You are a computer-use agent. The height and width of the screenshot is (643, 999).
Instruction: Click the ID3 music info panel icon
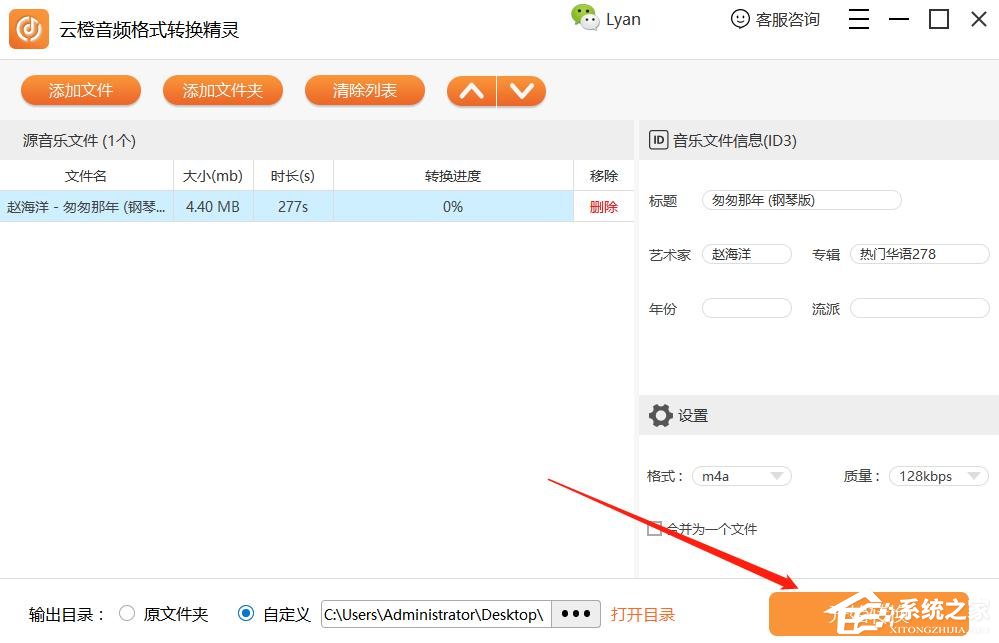(658, 140)
